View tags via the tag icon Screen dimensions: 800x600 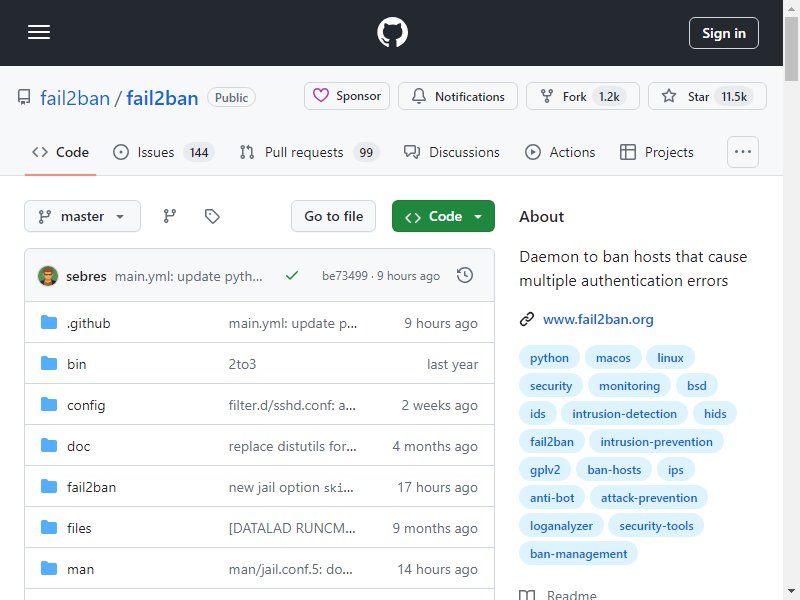click(212, 216)
